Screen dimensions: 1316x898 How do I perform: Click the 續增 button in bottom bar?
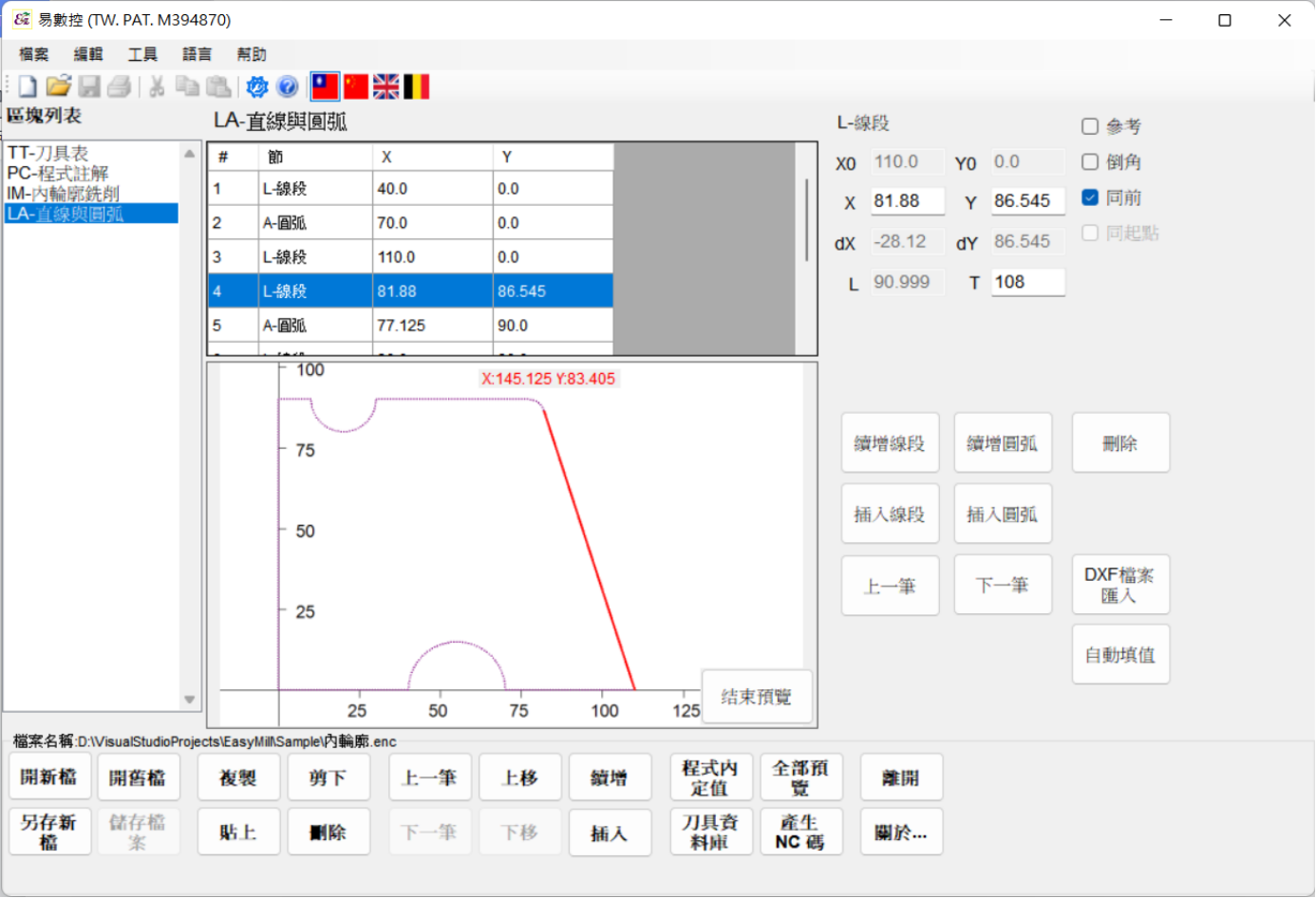[x=610, y=777]
